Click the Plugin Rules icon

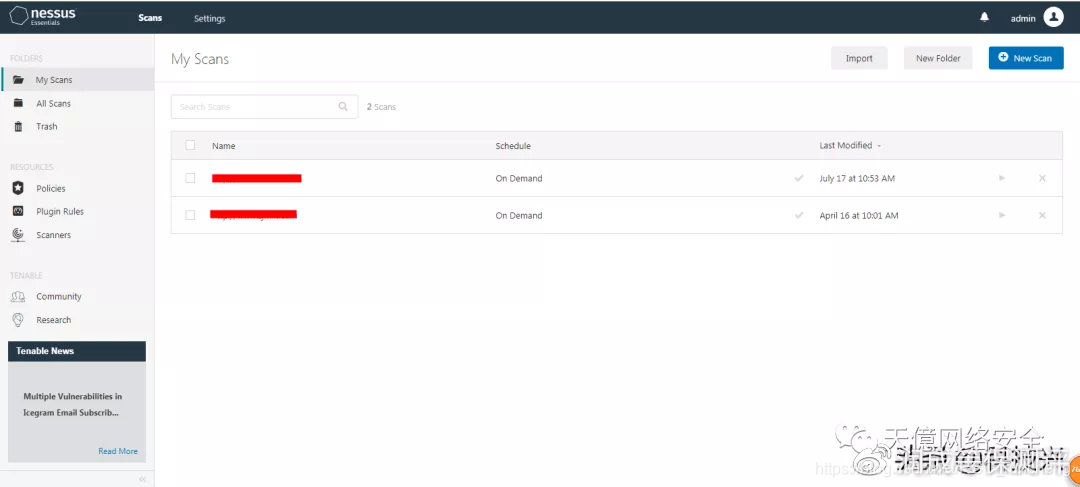(19, 211)
